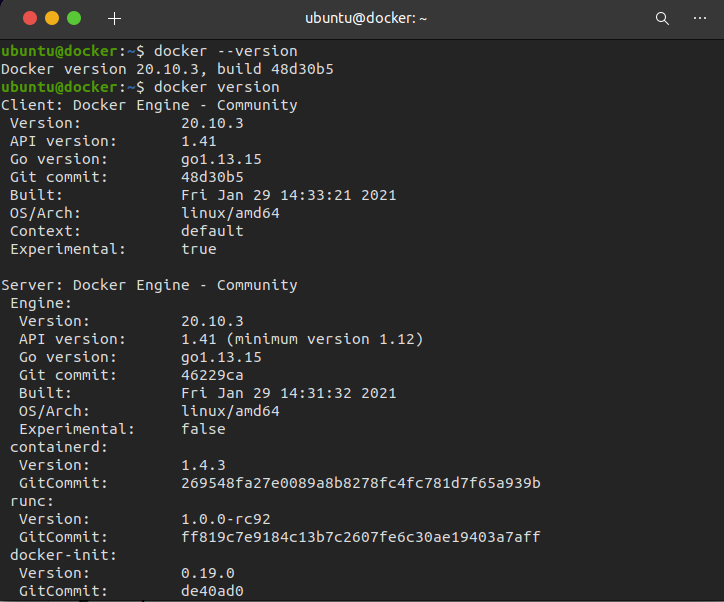
Task: Click Context value 'default'
Action: 212,231
